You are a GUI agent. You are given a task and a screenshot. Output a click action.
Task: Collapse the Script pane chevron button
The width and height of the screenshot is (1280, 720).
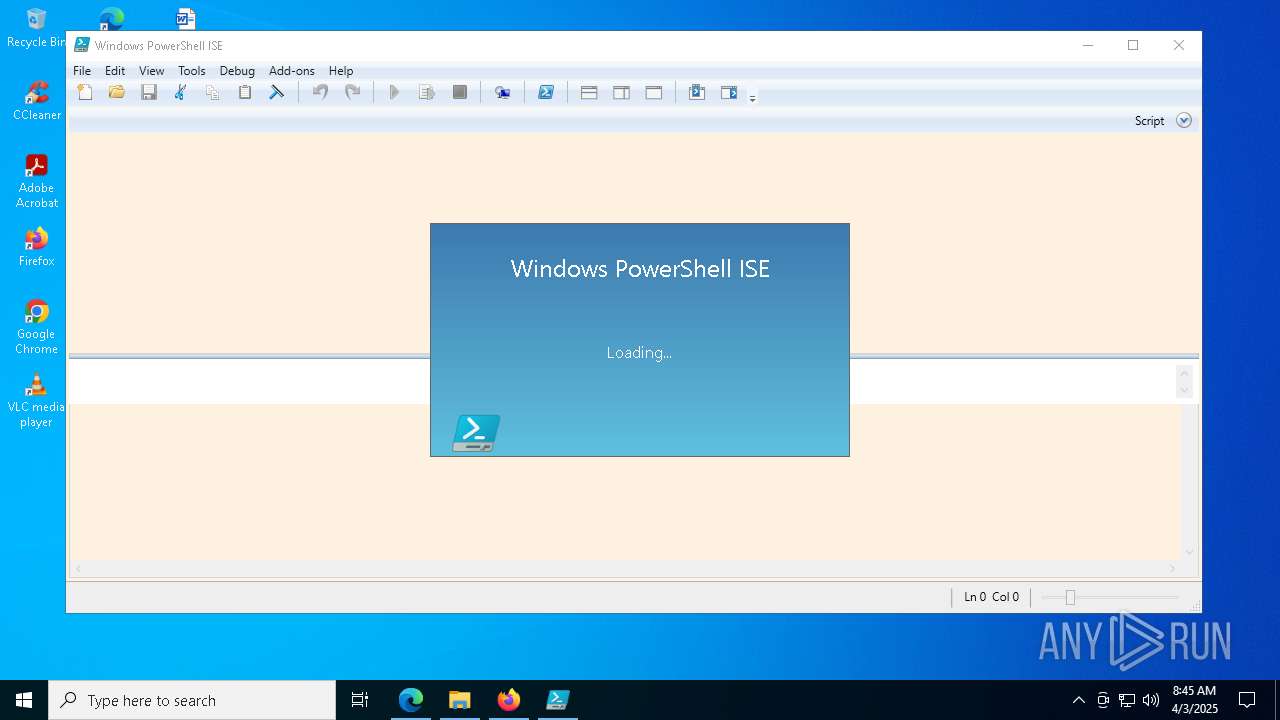pos(1184,120)
